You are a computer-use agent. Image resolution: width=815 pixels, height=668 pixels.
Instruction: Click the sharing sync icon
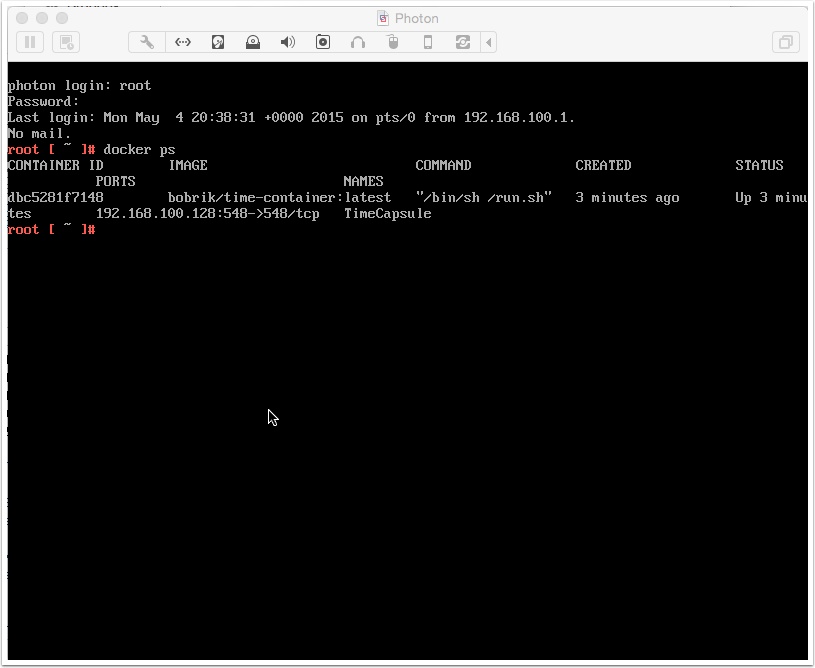click(x=463, y=42)
